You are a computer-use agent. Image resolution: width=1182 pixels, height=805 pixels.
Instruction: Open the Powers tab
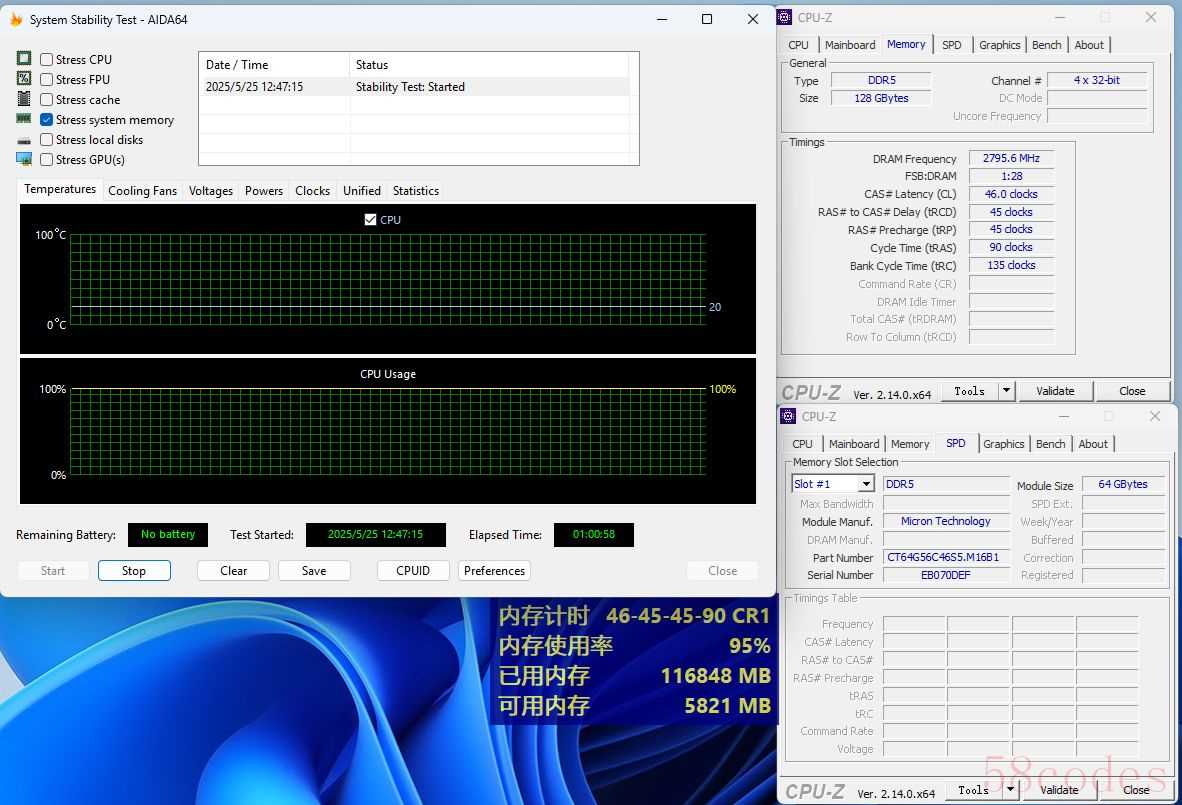pos(264,191)
